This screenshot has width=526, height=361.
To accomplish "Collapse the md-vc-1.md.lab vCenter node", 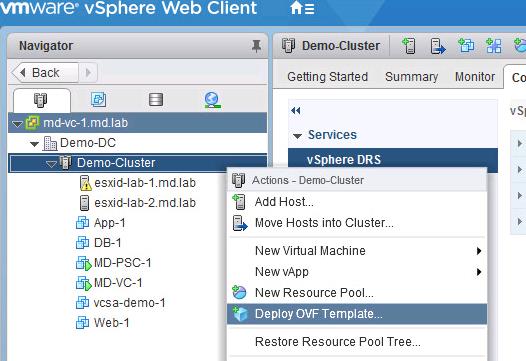I will (x=17, y=123).
